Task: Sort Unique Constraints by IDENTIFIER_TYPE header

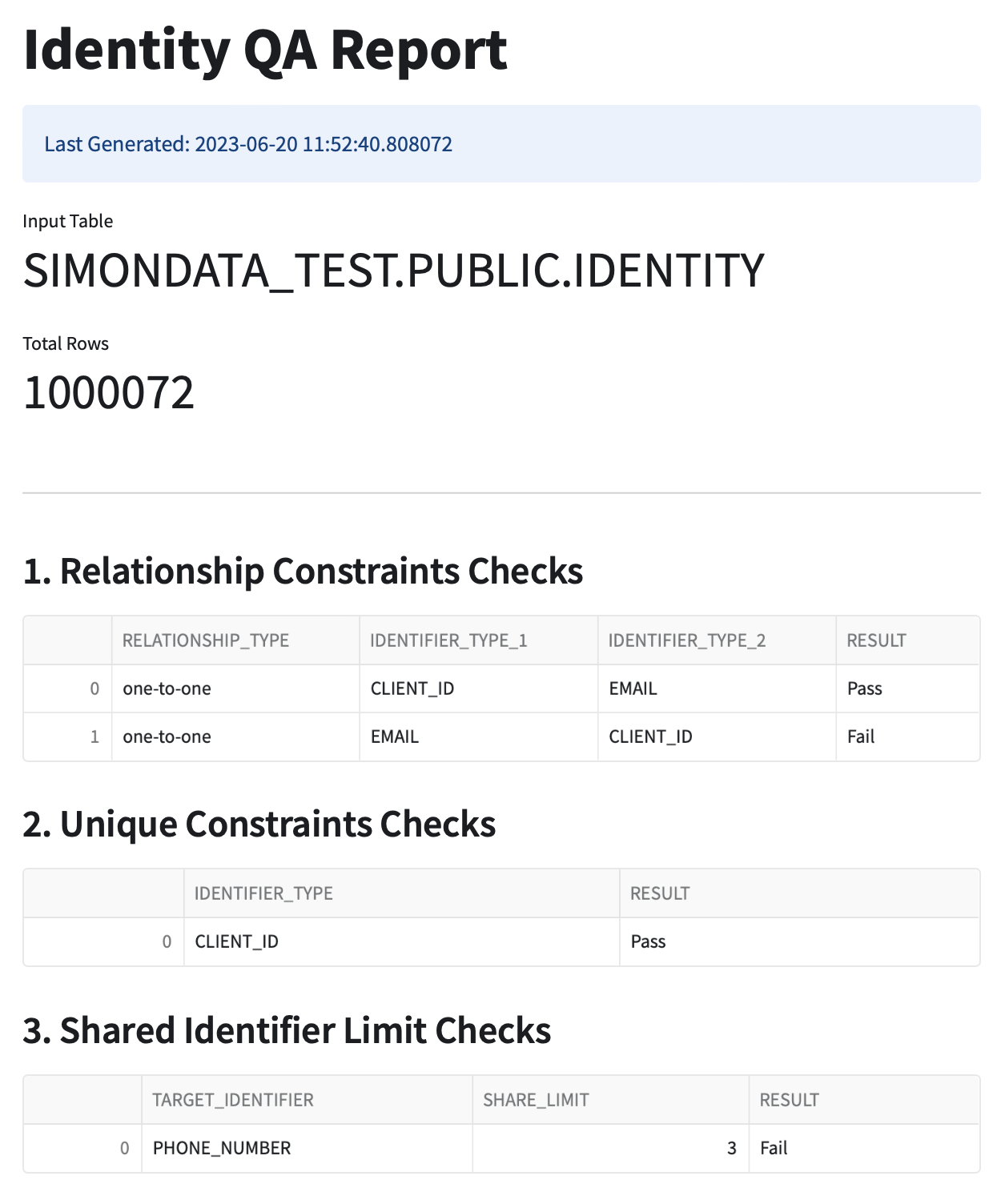Action: pos(263,893)
